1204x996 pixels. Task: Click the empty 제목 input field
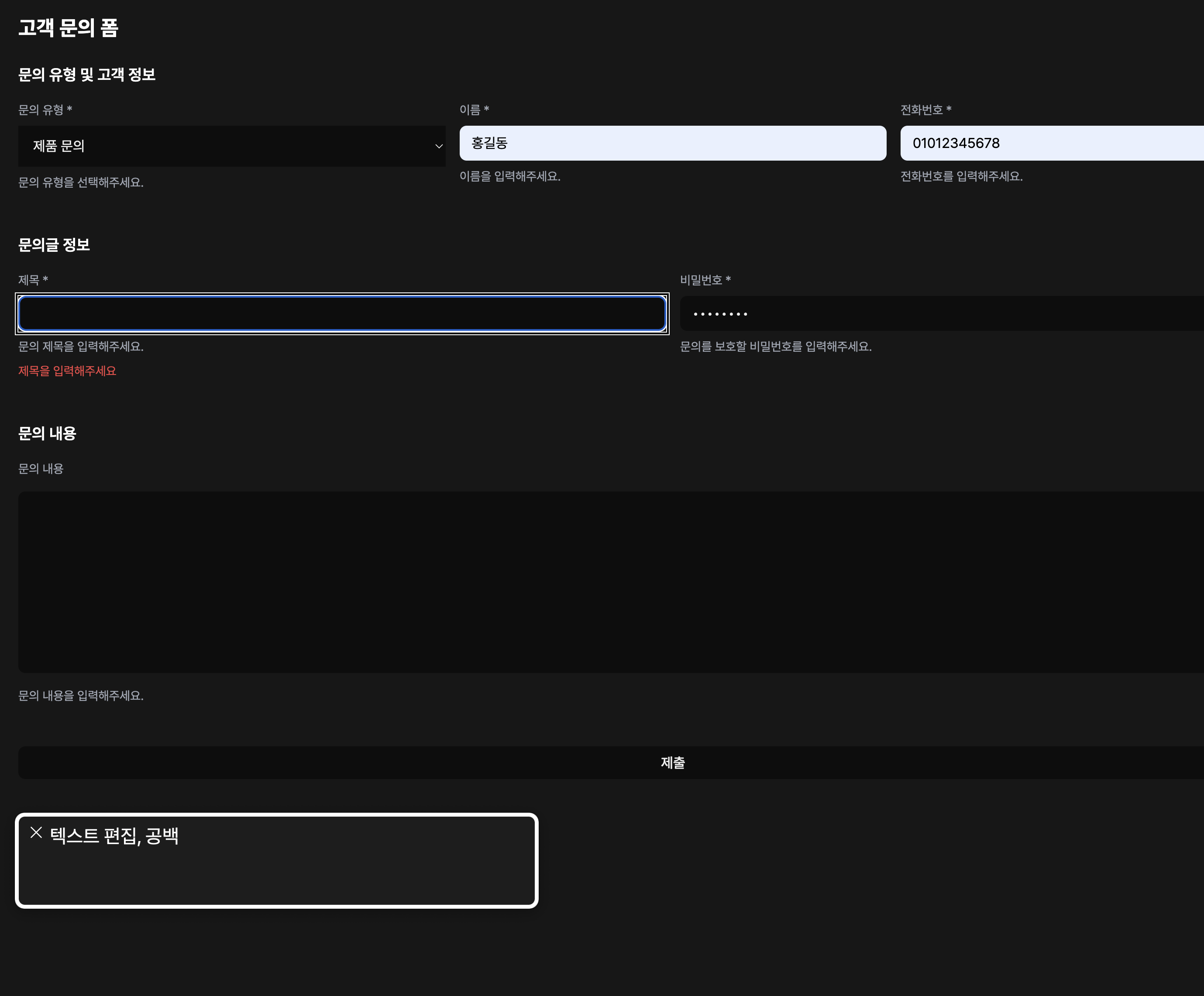[342, 313]
